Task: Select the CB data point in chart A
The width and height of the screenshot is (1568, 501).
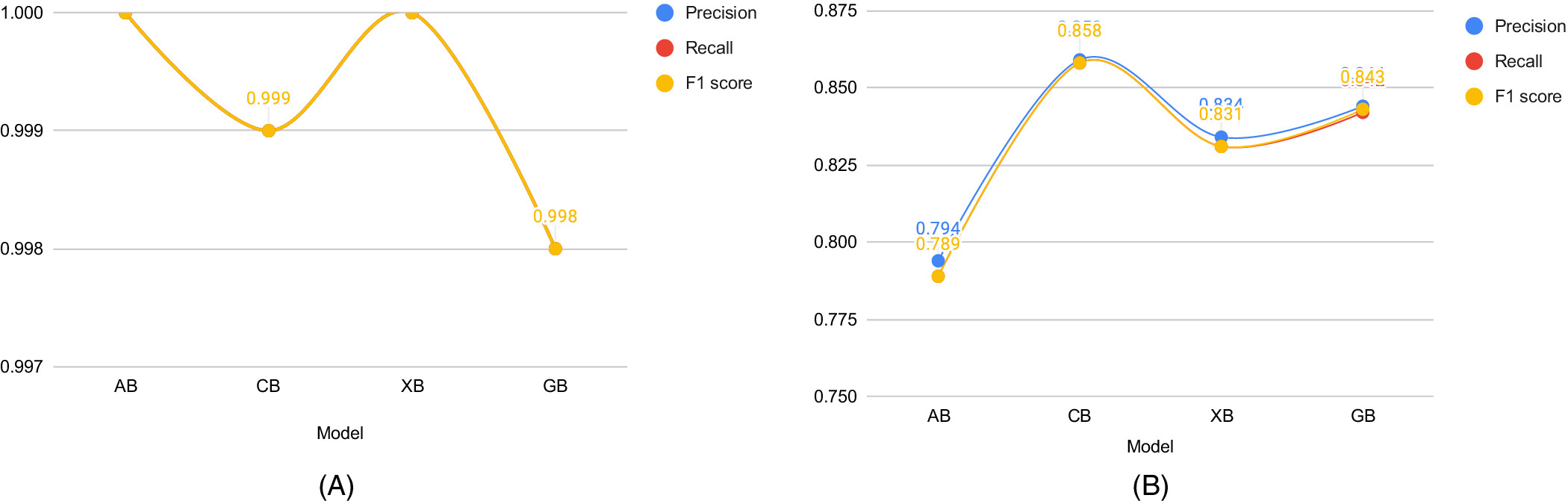Action: [x=268, y=131]
